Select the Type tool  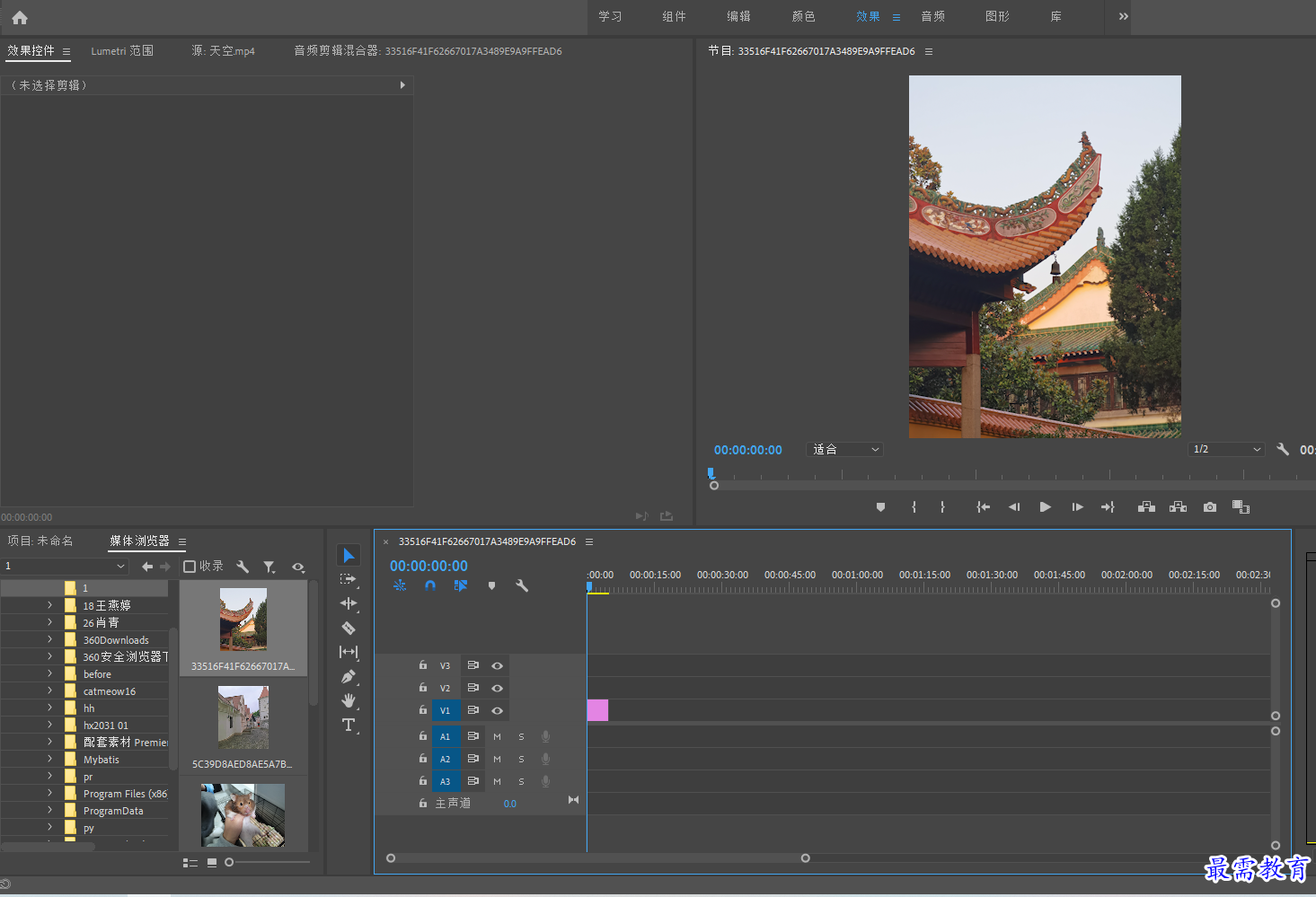pos(349,725)
